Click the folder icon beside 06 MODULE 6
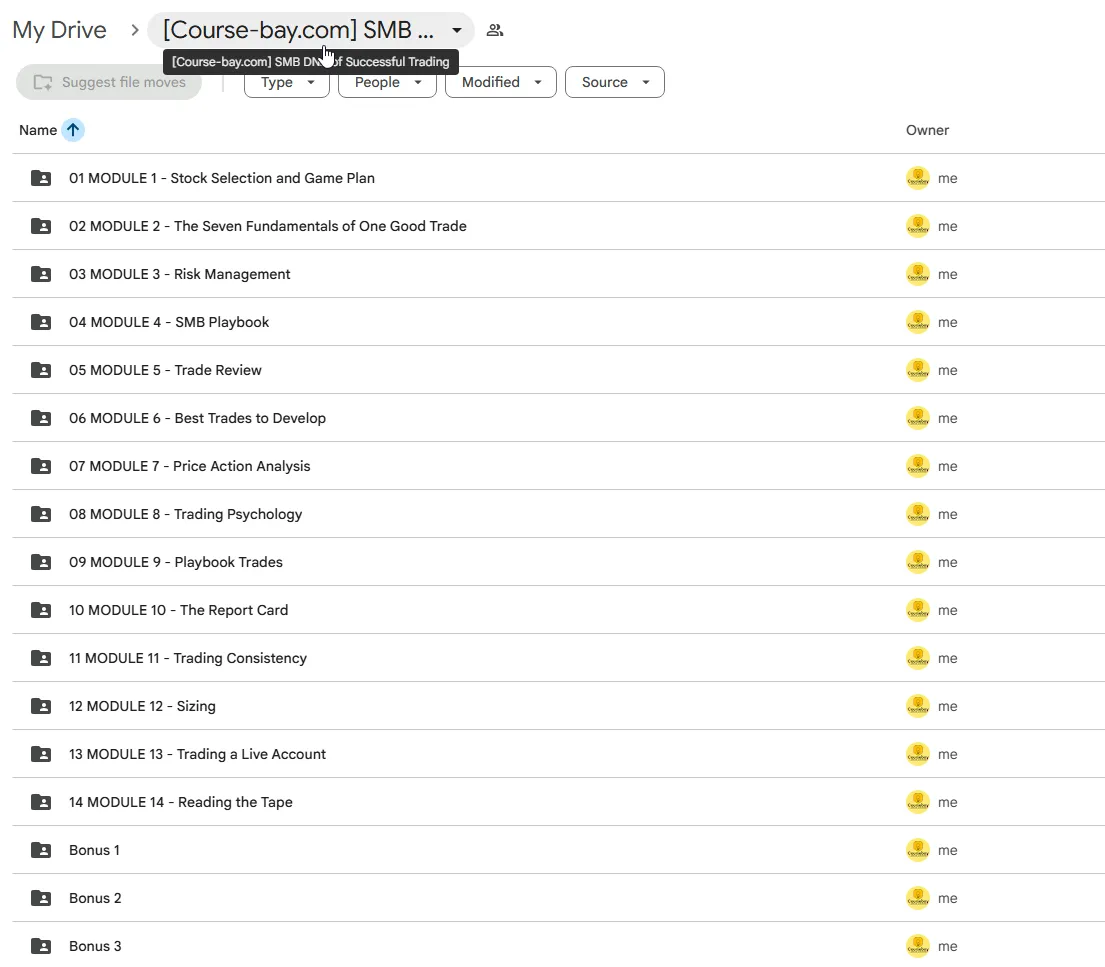 [41, 418]
